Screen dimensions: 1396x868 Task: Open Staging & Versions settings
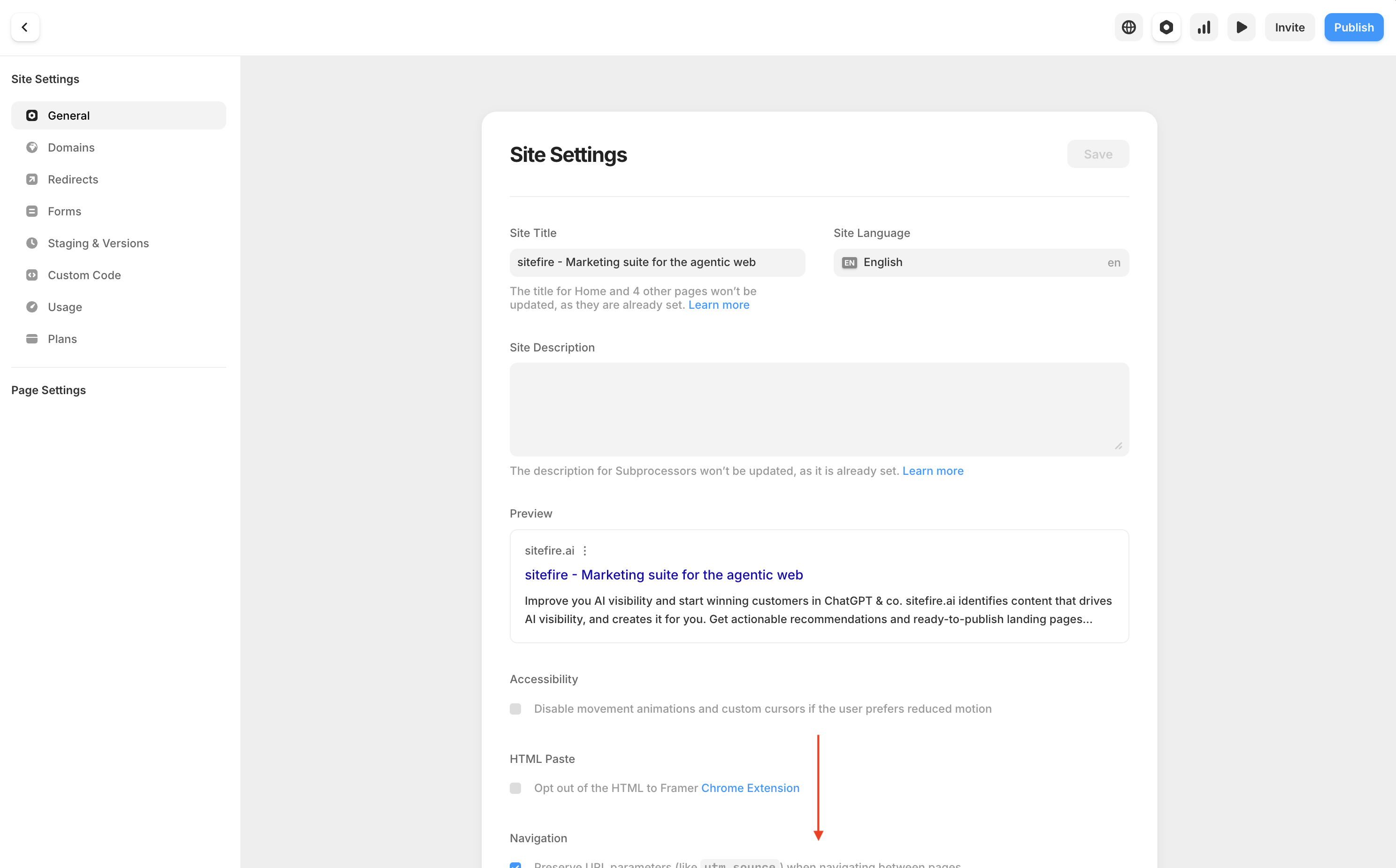click(119, 243)
